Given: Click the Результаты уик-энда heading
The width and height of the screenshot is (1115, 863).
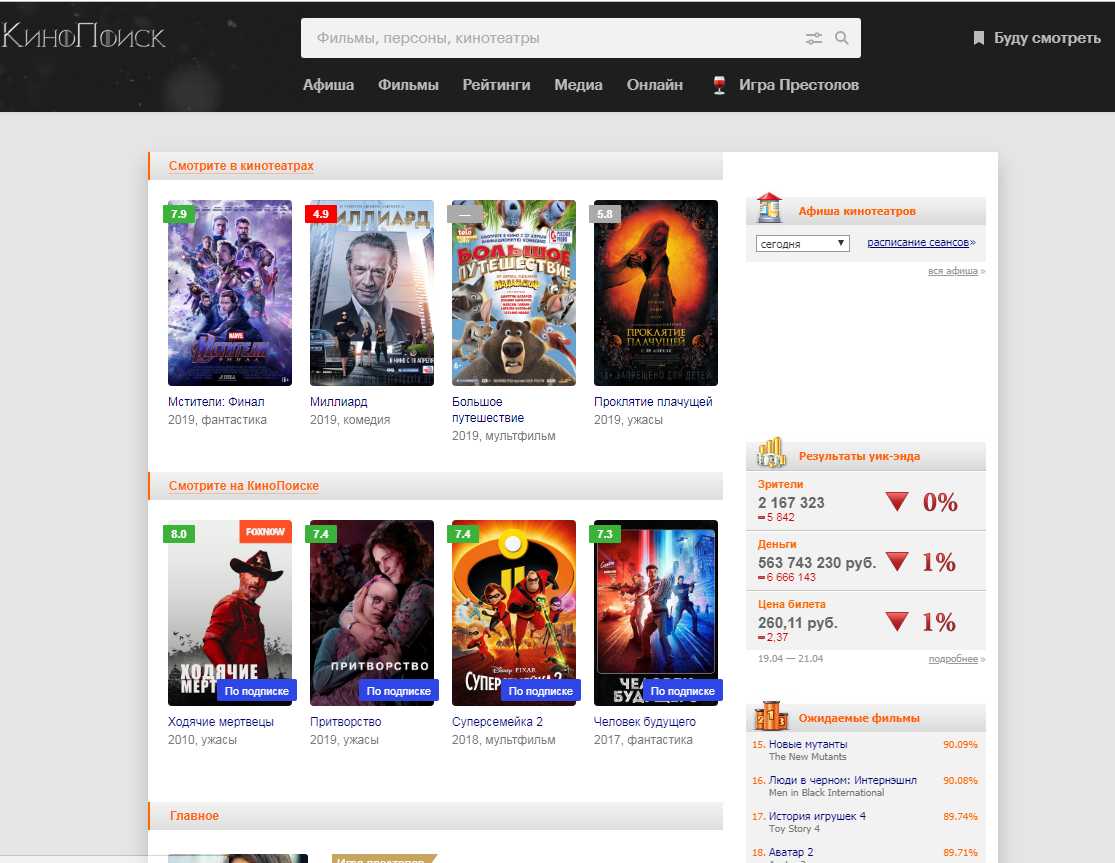Looking at the screenshot, I should point(859,456).
